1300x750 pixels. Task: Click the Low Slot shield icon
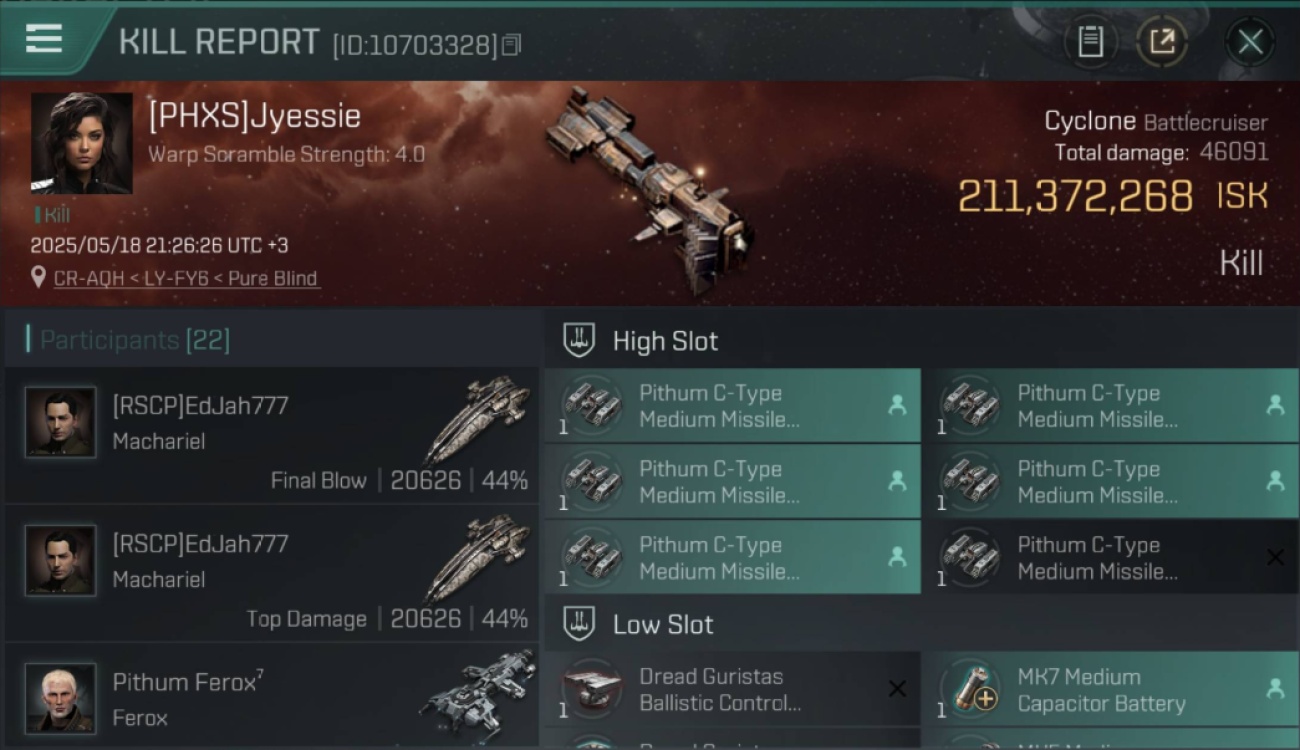579,624
